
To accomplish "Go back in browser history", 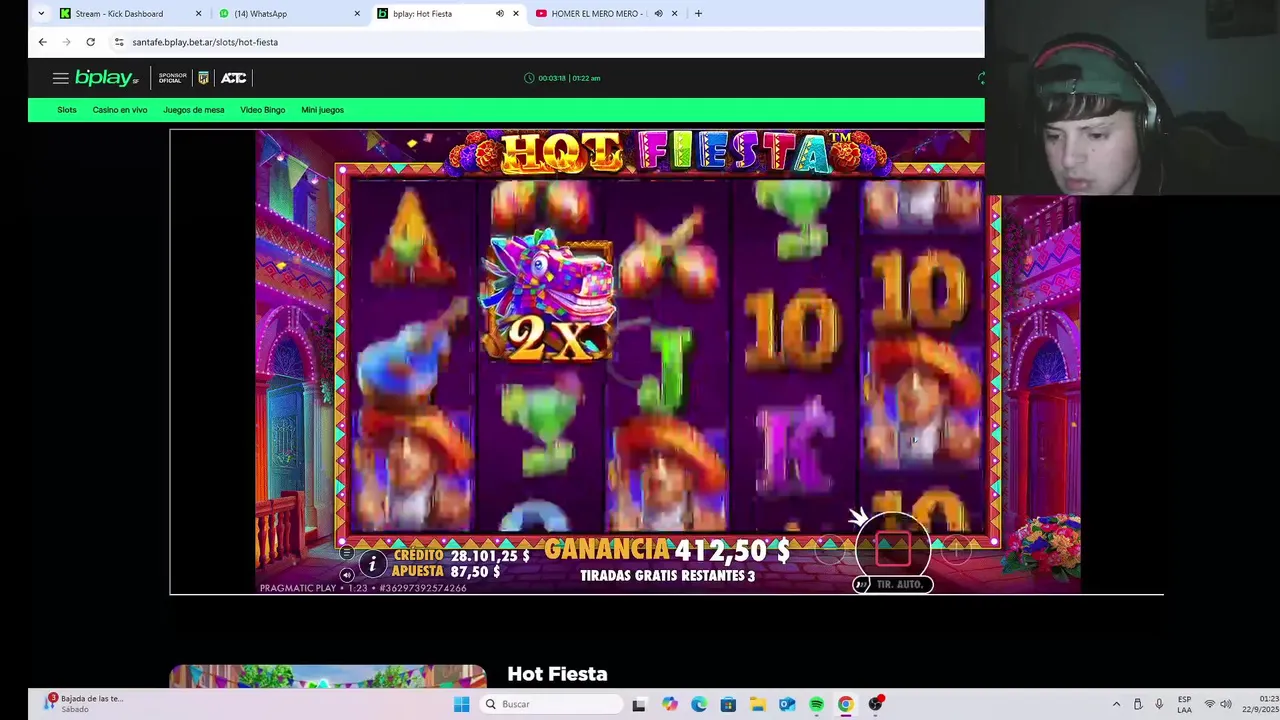I will (x=42, y=42).
